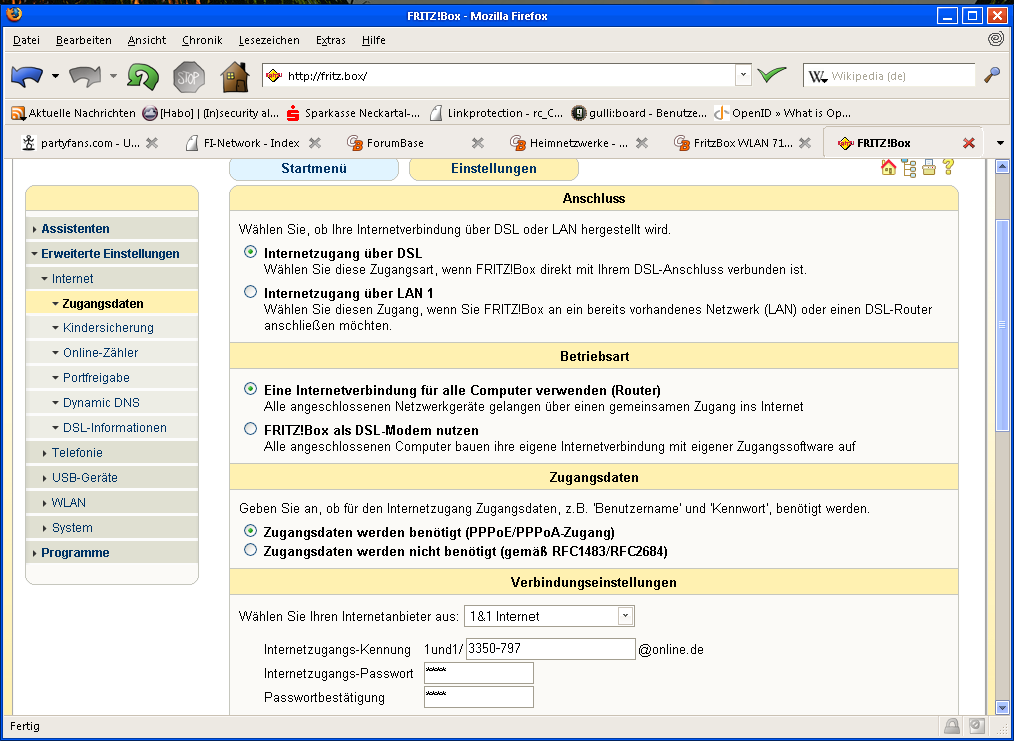Select Zugangsdaten werden nicht benötigt radio
The height and width of the screenshot is (741, 1014).
tap(250, 550)
